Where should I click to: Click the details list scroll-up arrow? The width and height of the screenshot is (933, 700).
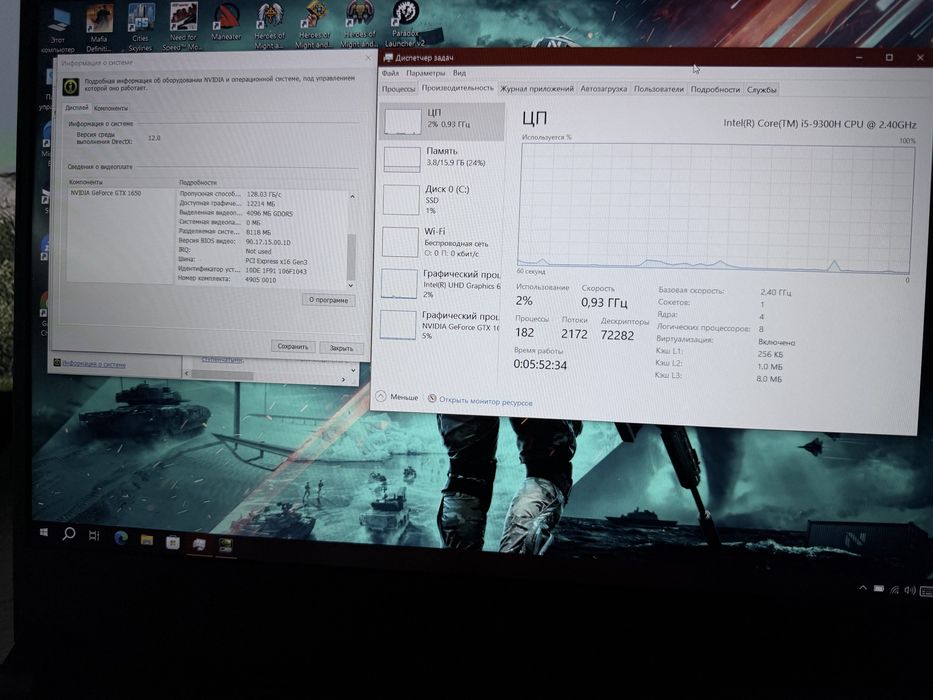tap(352, 196)
